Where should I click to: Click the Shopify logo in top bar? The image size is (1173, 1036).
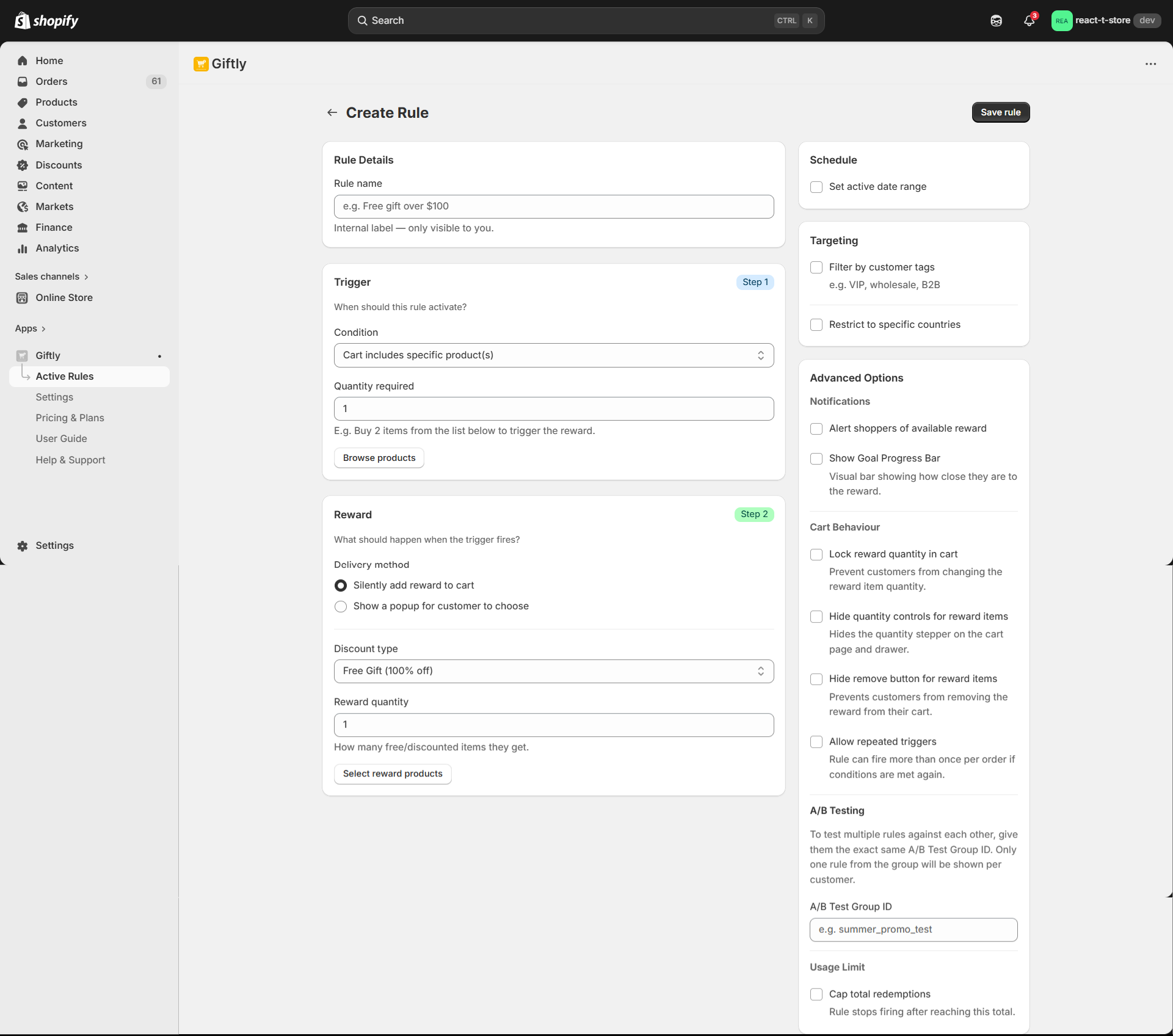(x=47, y=21)
